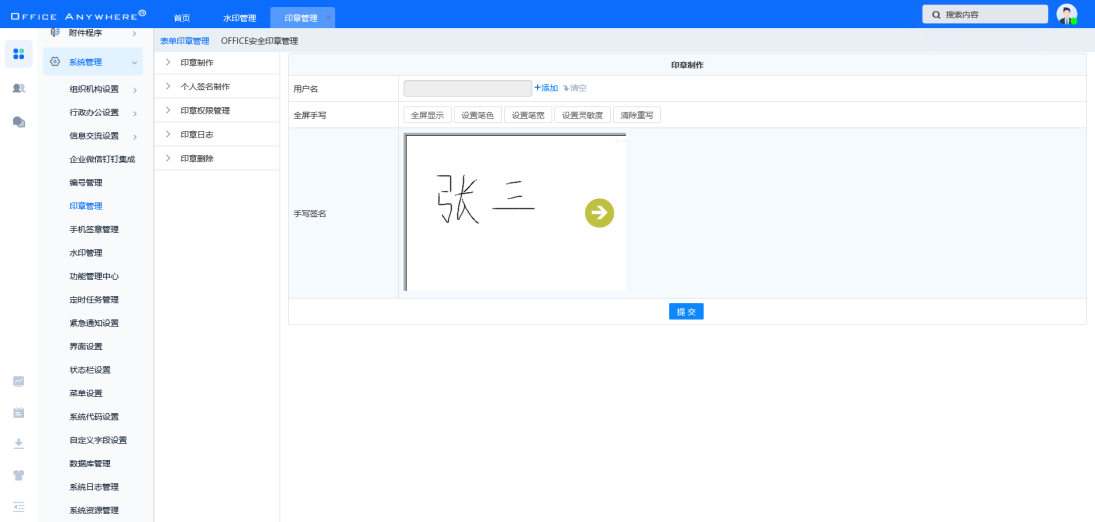This screenshot has height=522, width=1095.
Task: Click the 添加 link next to username
Action: point(546,88)
